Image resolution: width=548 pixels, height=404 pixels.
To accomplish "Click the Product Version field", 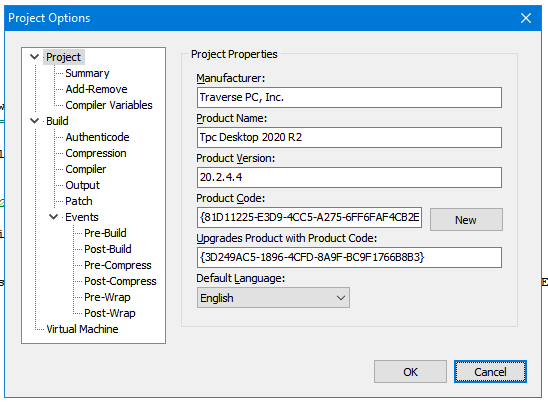I will 349,178.
